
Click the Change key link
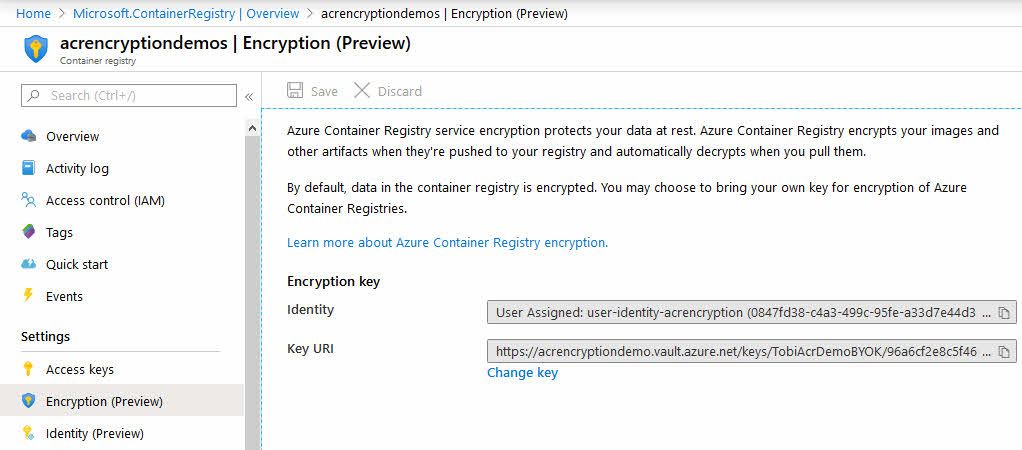[523, 372]
